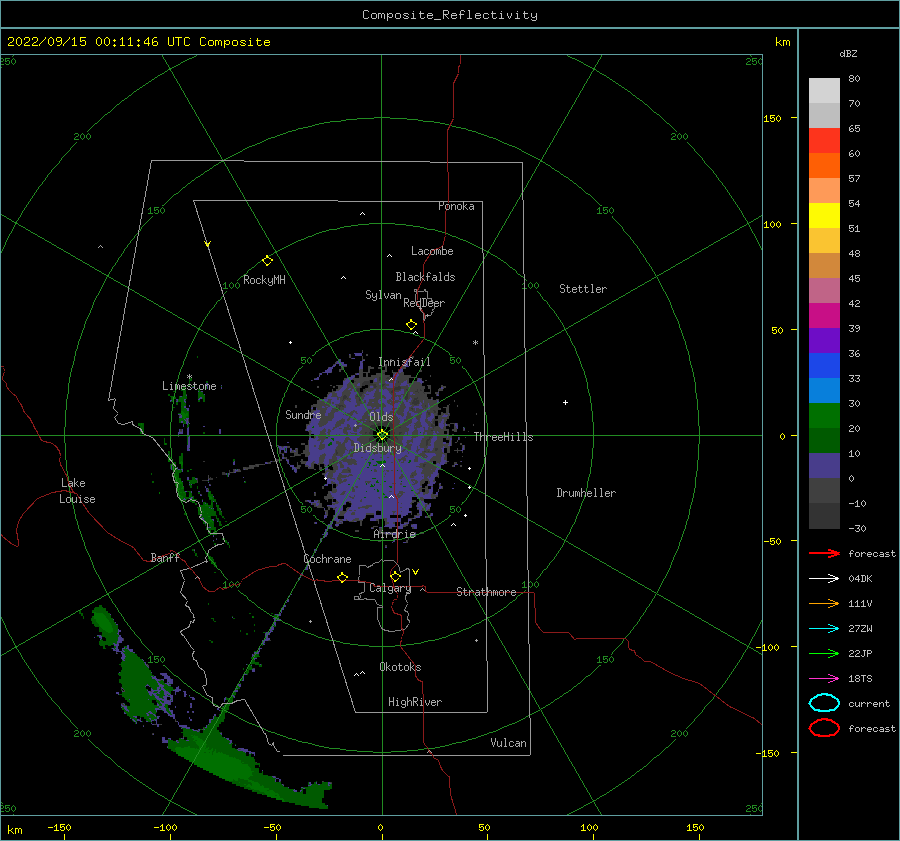
Task: Select the red swatch in dBZ scale
Action: tap(824, 141)
